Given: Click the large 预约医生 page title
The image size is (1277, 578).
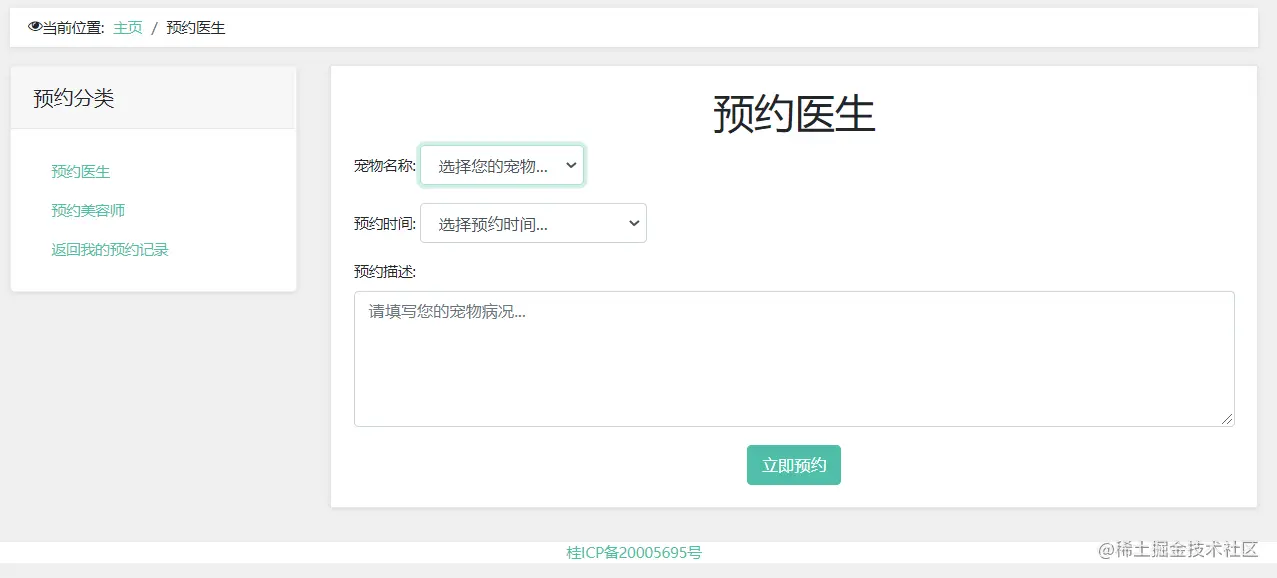Looking at the screenshot, I should 794,114.
